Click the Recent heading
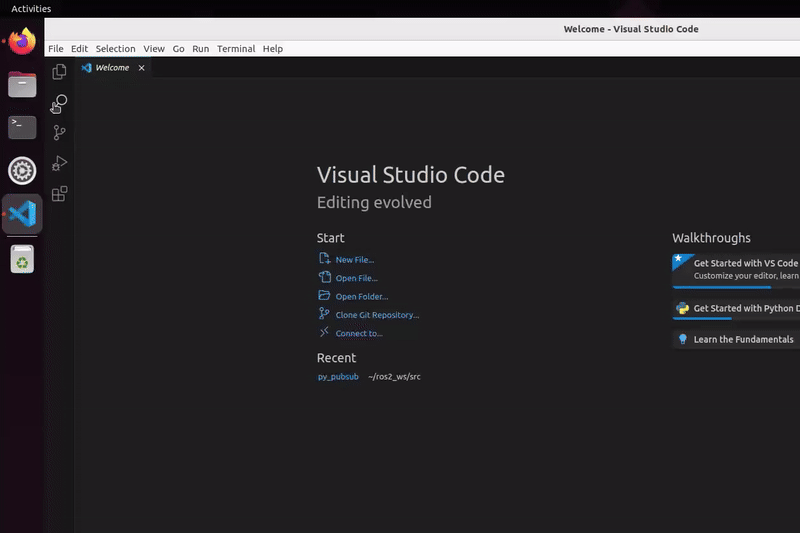The width and height of the screenshot is (800, 533). click(336, 358)
